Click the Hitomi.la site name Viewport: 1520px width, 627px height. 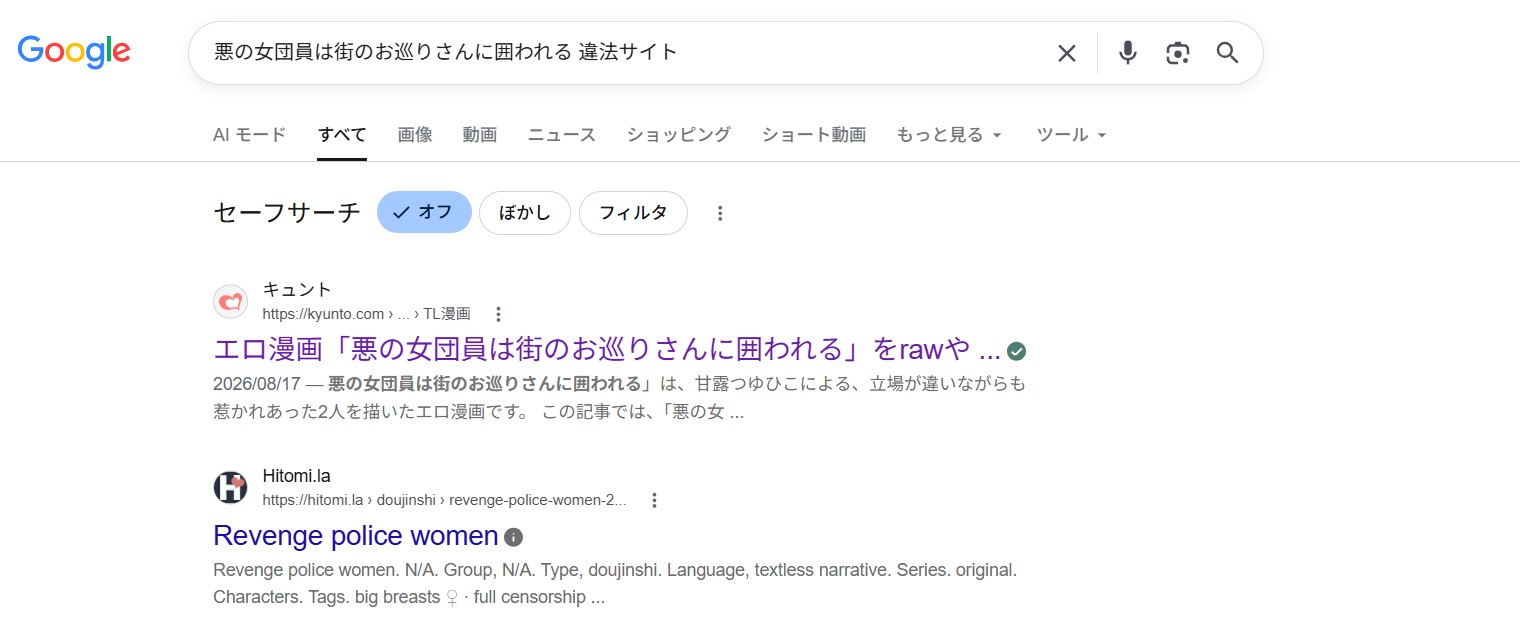(x=296, y=476)
